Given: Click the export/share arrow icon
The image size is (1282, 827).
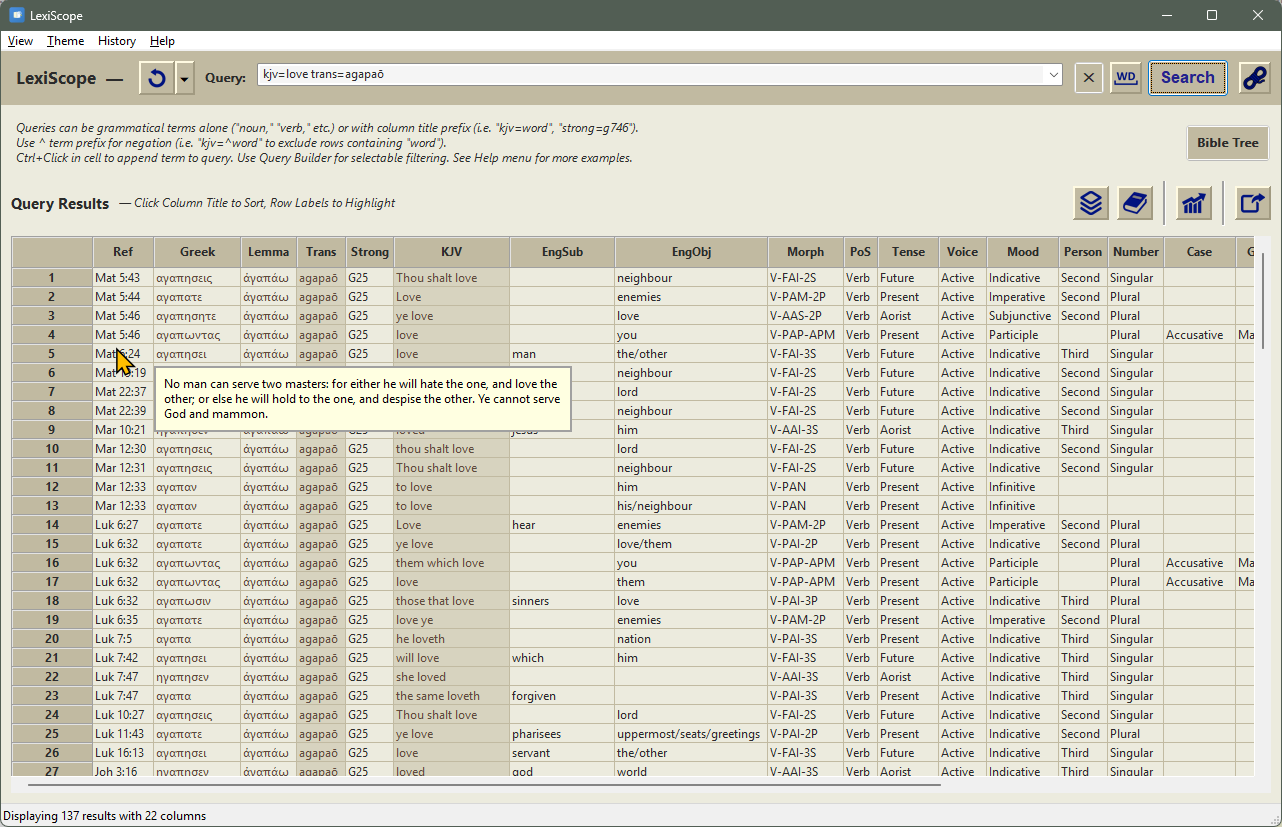Looking at the screenshot, I should (x=1251, y=203).
